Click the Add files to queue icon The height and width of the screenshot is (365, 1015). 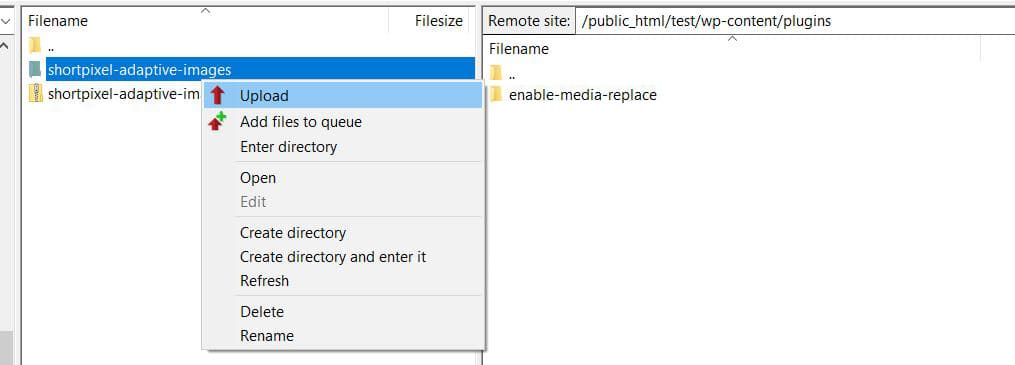tap(218, 121)
